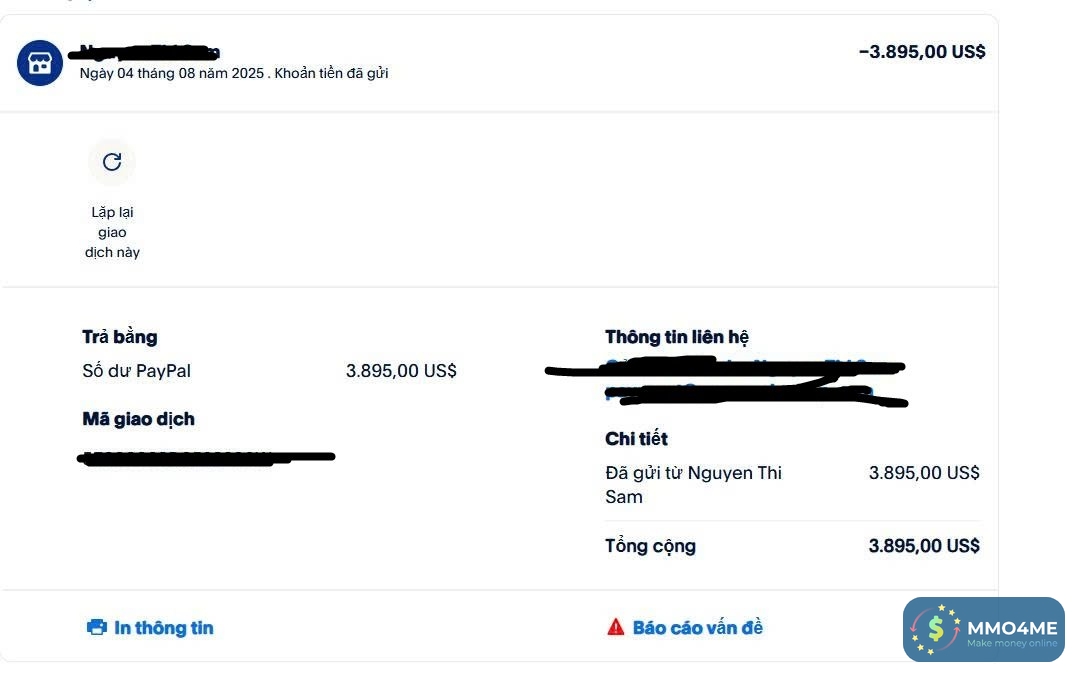Click the redacted contact info link
This screenshot has width=1084, height=675.
[x=735, y=381]
